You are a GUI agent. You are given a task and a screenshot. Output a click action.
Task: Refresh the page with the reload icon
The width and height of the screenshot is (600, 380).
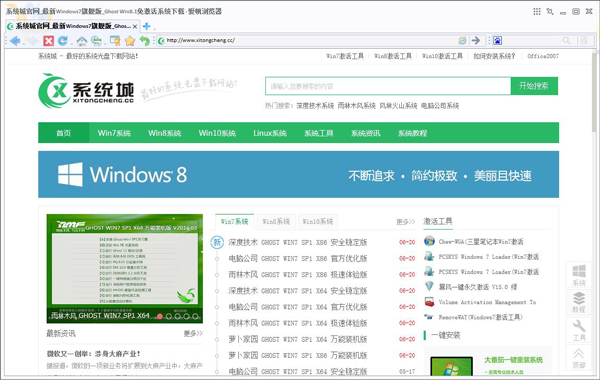pyautogui.click(x=63, y=41)
